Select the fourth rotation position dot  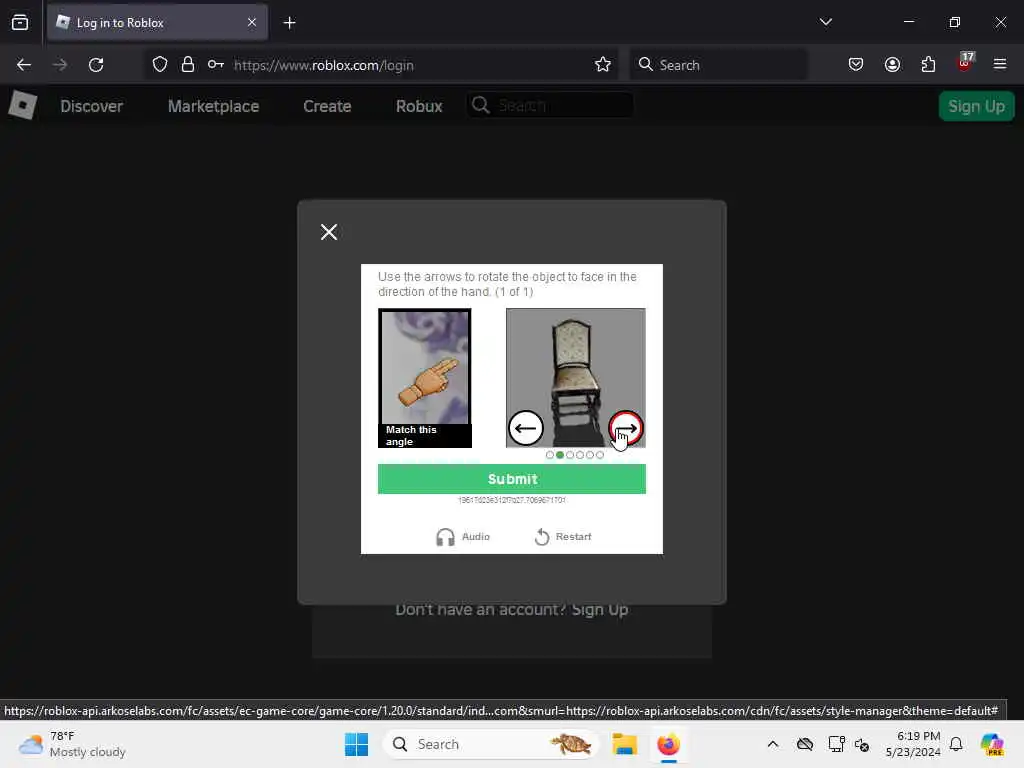click(x=580, y=455)
